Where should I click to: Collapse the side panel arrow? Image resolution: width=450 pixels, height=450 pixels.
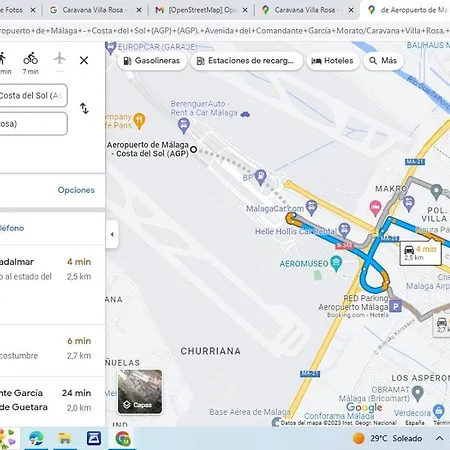112,234
